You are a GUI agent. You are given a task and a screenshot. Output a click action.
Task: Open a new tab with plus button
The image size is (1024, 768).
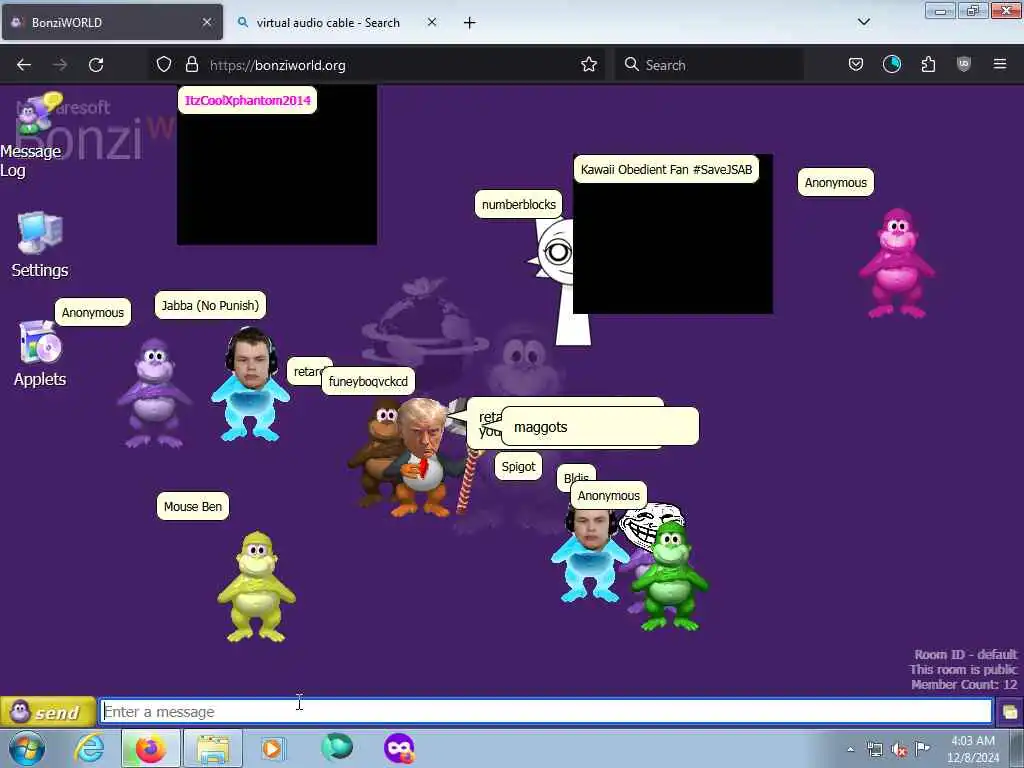[470, 23]
